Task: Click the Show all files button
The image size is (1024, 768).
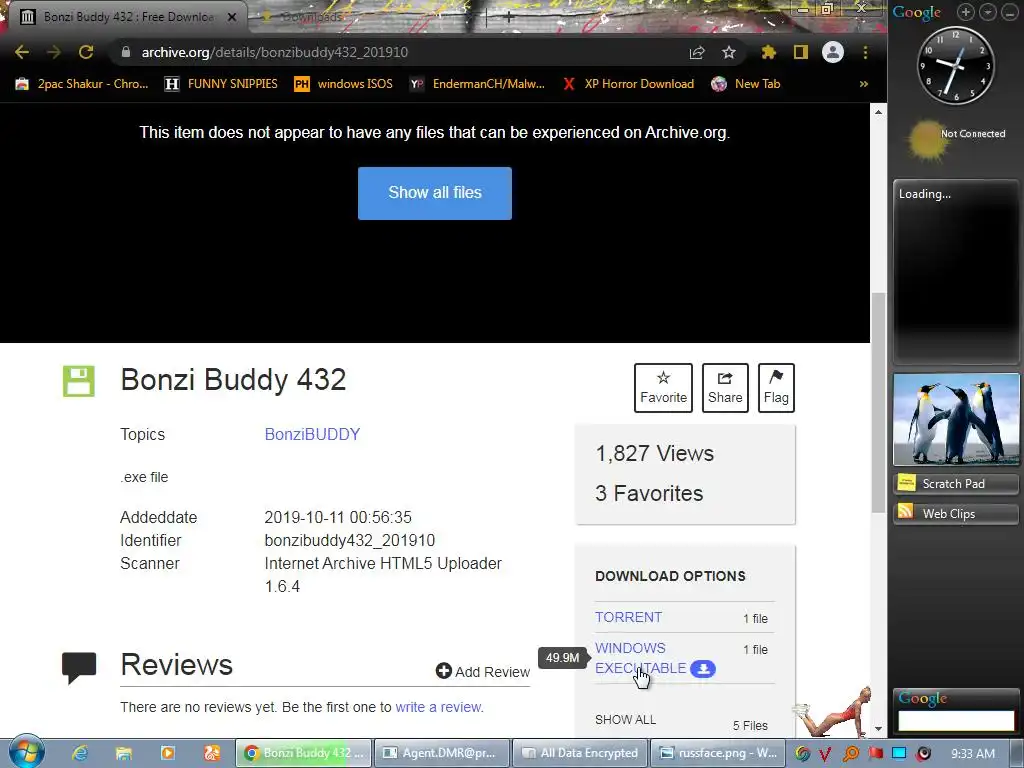Action: [435, 193]
